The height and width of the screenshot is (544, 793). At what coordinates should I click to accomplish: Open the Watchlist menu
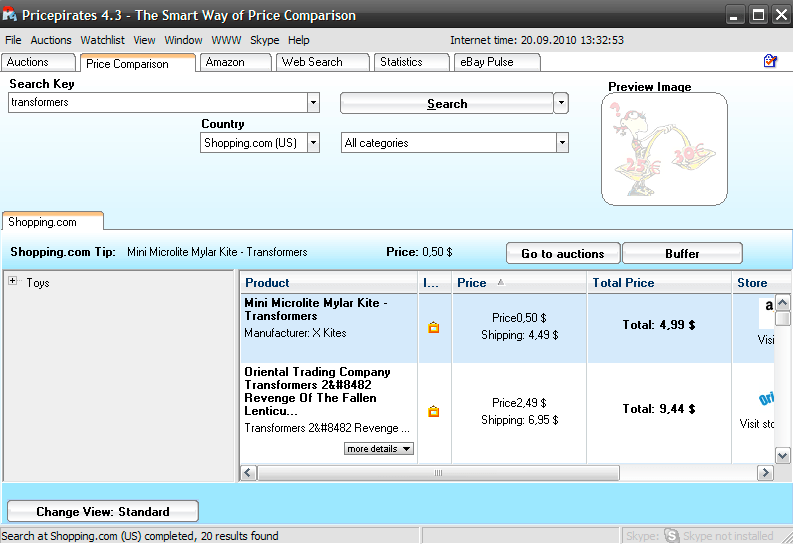coord(103,40)
